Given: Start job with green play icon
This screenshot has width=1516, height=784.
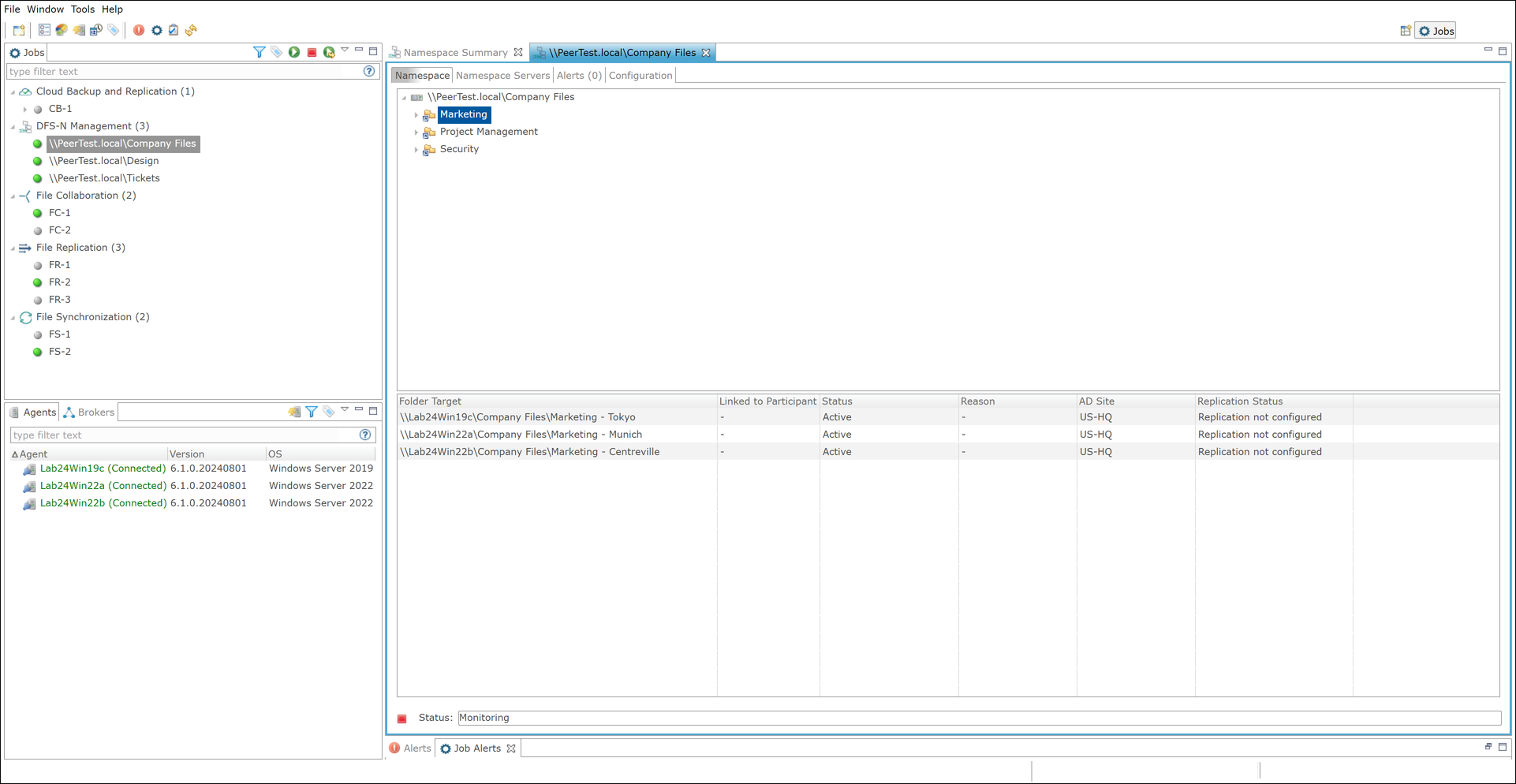Looking at the screenshot, I should click(294, 52).
